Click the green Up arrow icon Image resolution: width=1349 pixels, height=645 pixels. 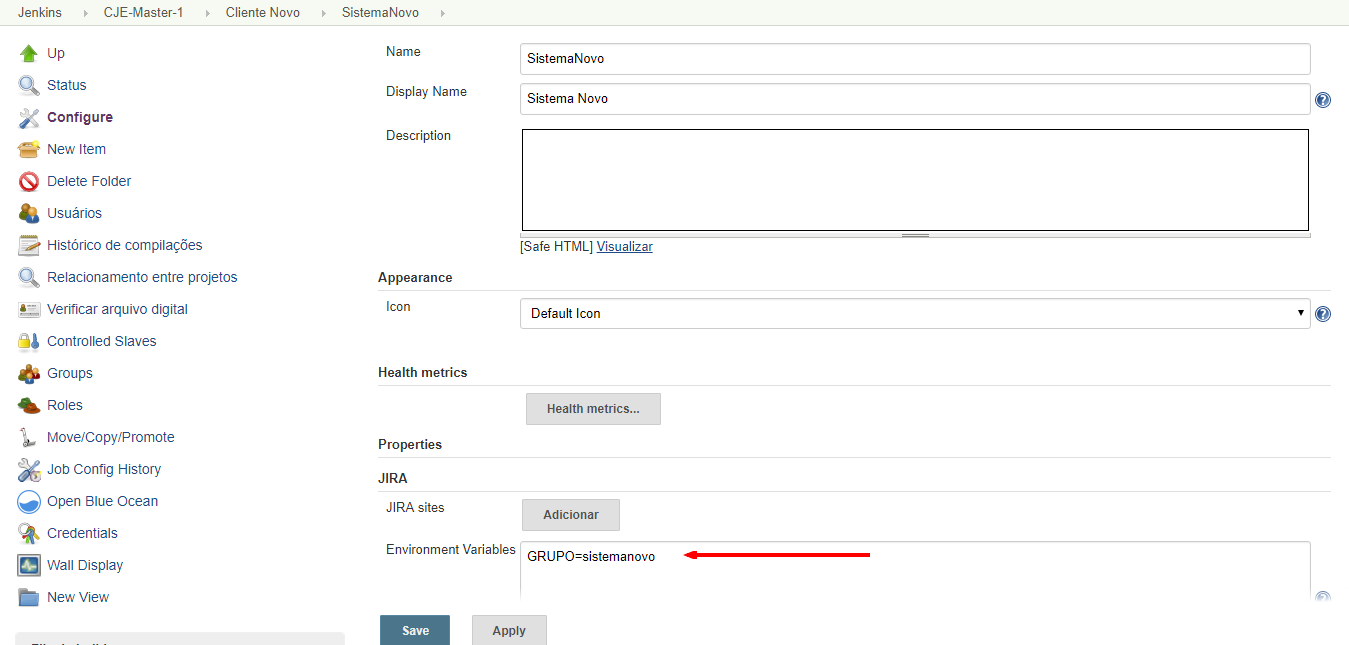click(28, 53)
